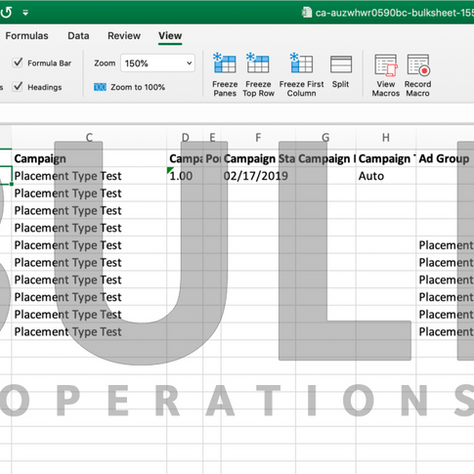This screenshot has height=474, width=474.
Task: Select column C header
Action: click(x=89, y=137)
